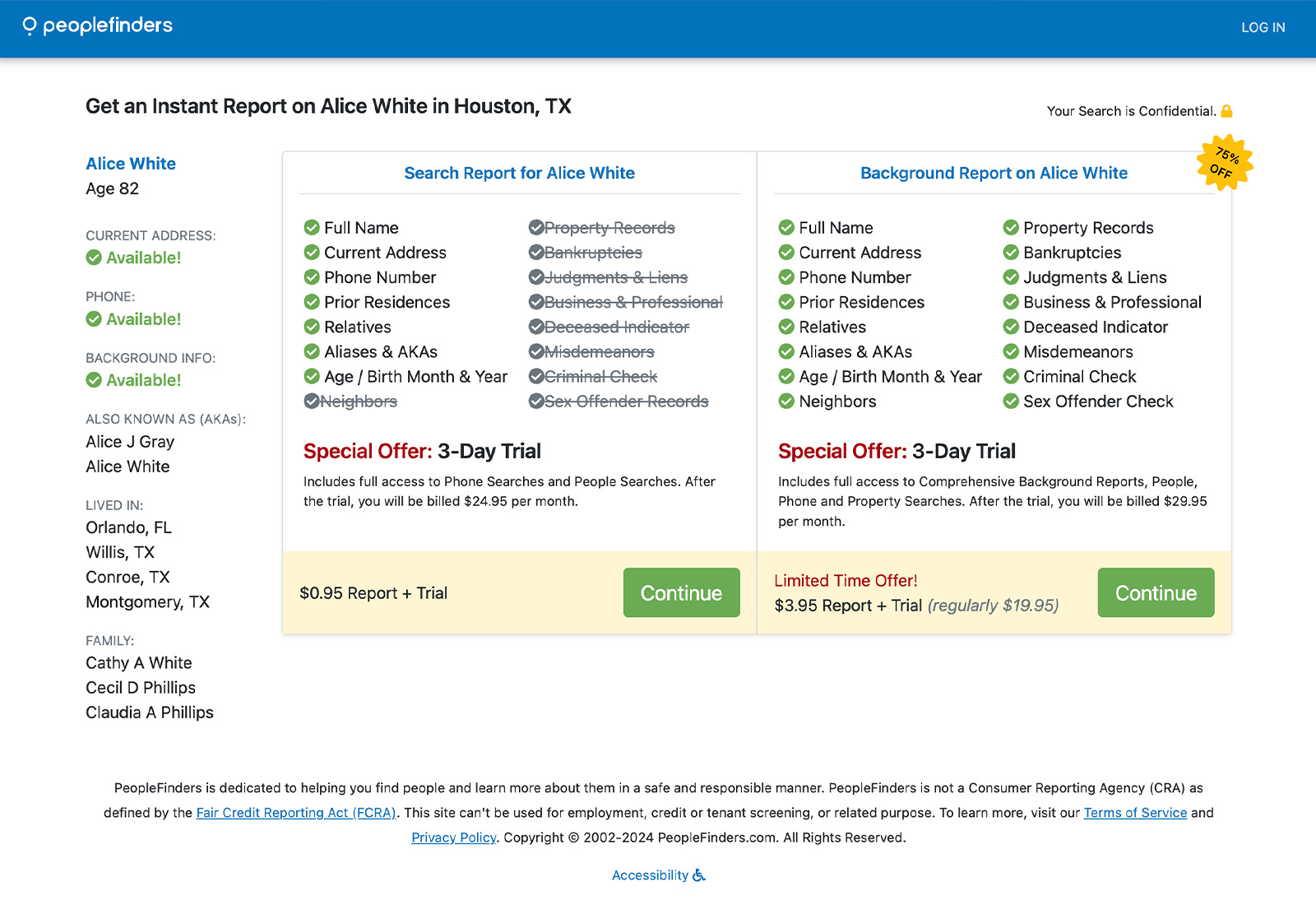Click the crossed-out Neighbors check icon

tap(312, 401)
